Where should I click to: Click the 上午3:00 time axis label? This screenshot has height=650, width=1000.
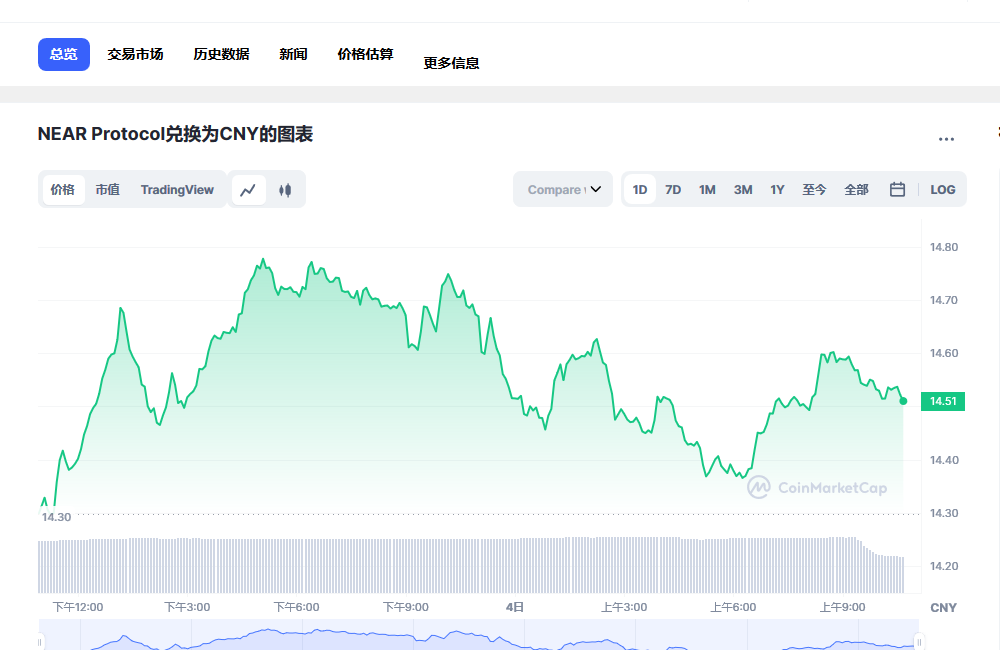click(624, 607)
